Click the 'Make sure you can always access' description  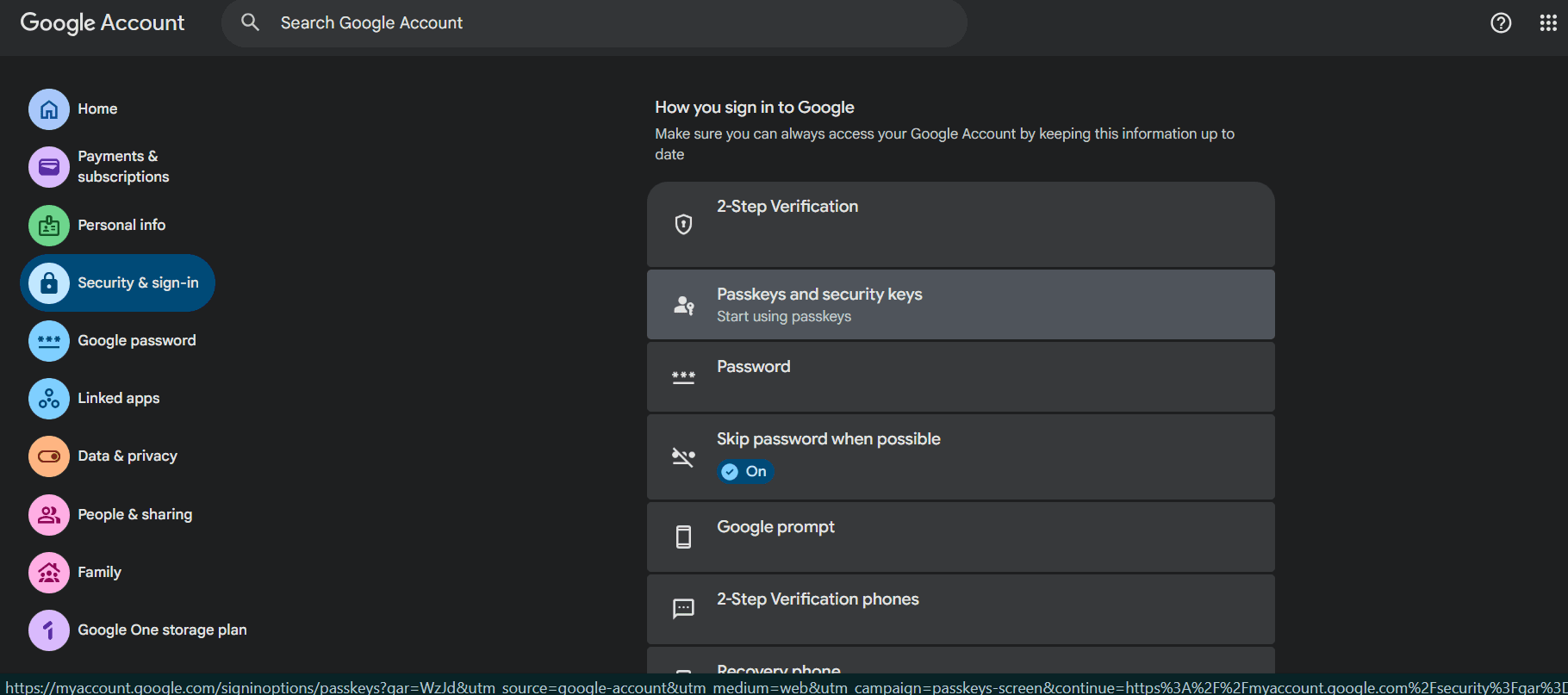(x=945, y=144)
